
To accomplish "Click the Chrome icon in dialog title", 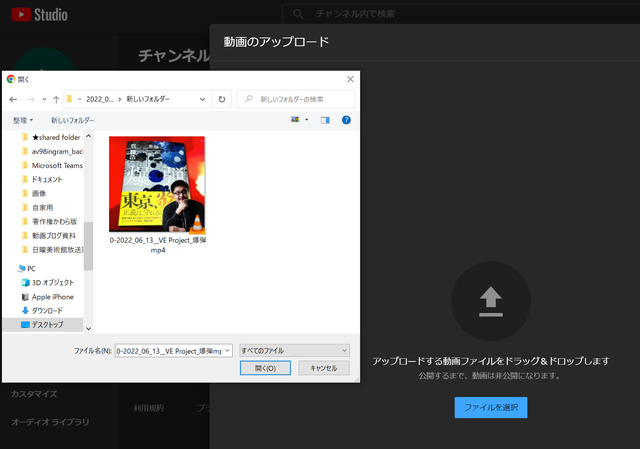I will coord(11,79).
